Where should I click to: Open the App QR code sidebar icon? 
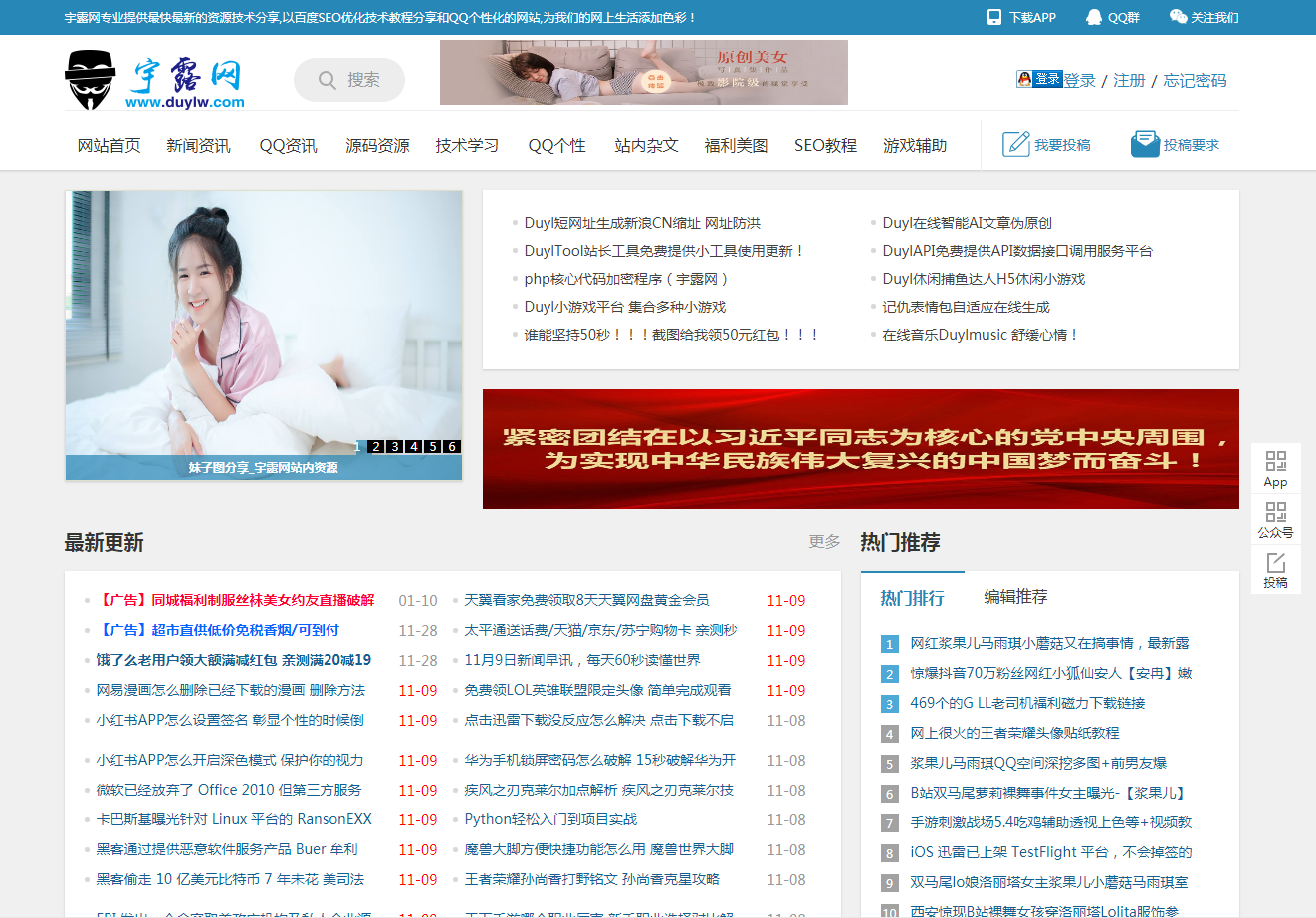pos(1275,461)
